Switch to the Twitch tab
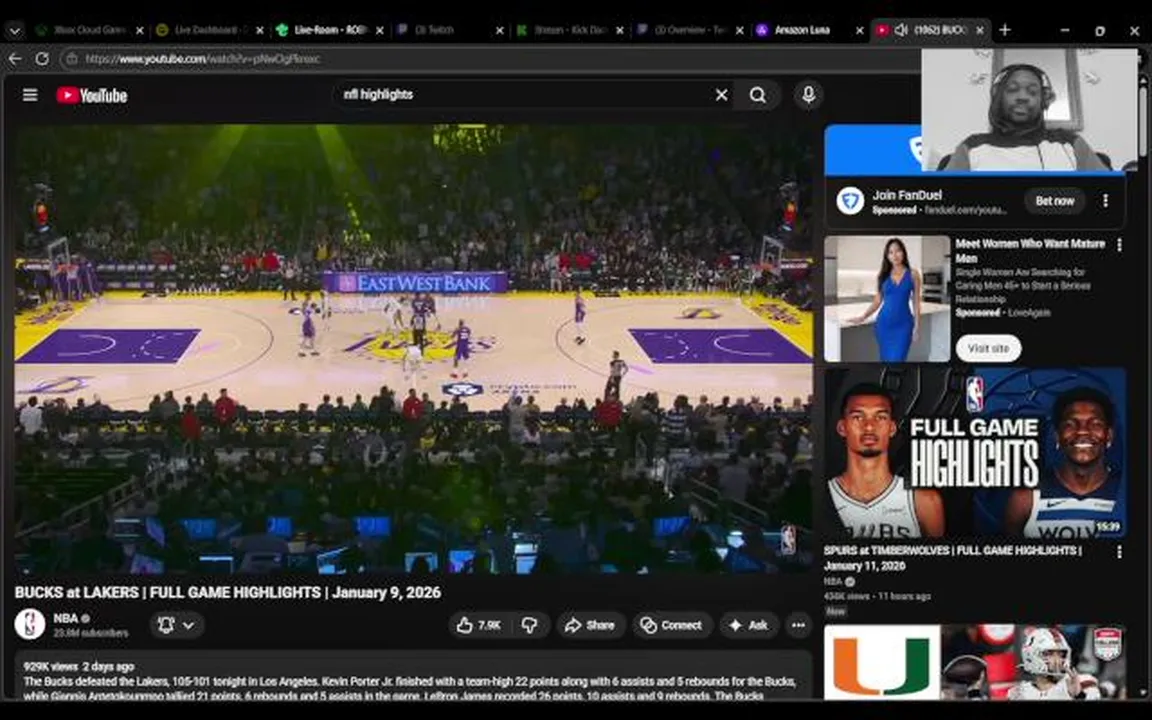The height and width of the screenshot is (720, 1152). 447,30
